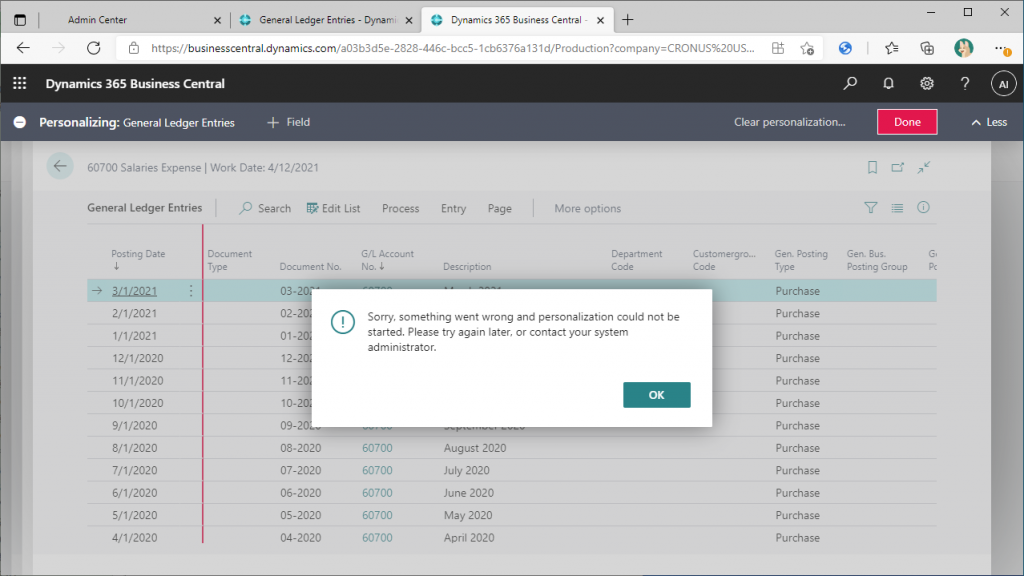1024x576 pixels.
Task: Click the split screen icon in address bar
Action: pos(778,48)
